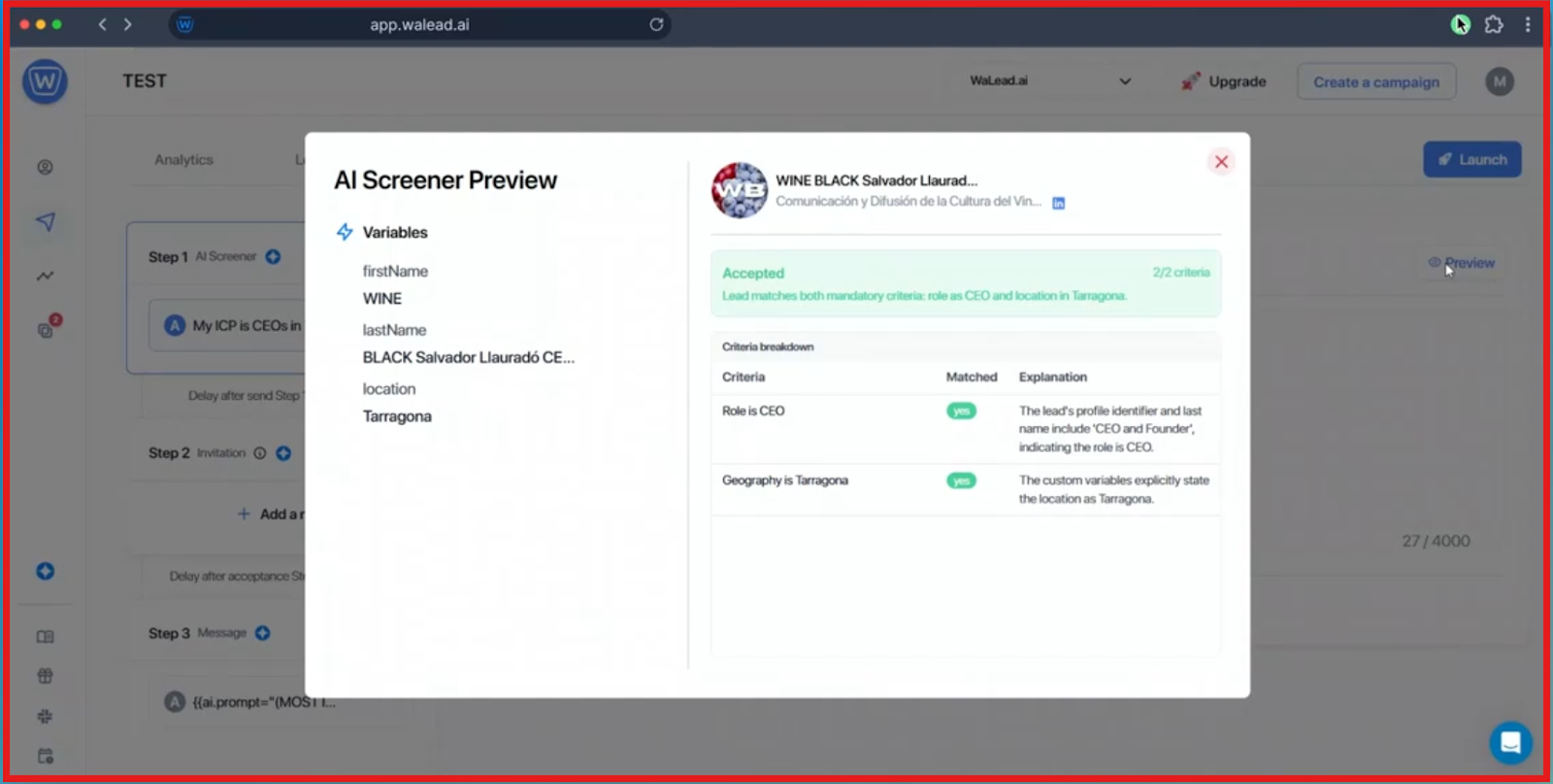Viewport: 1553px width, 784px height.
Task: Click the TEST campaign title
Action: (145, 82)
